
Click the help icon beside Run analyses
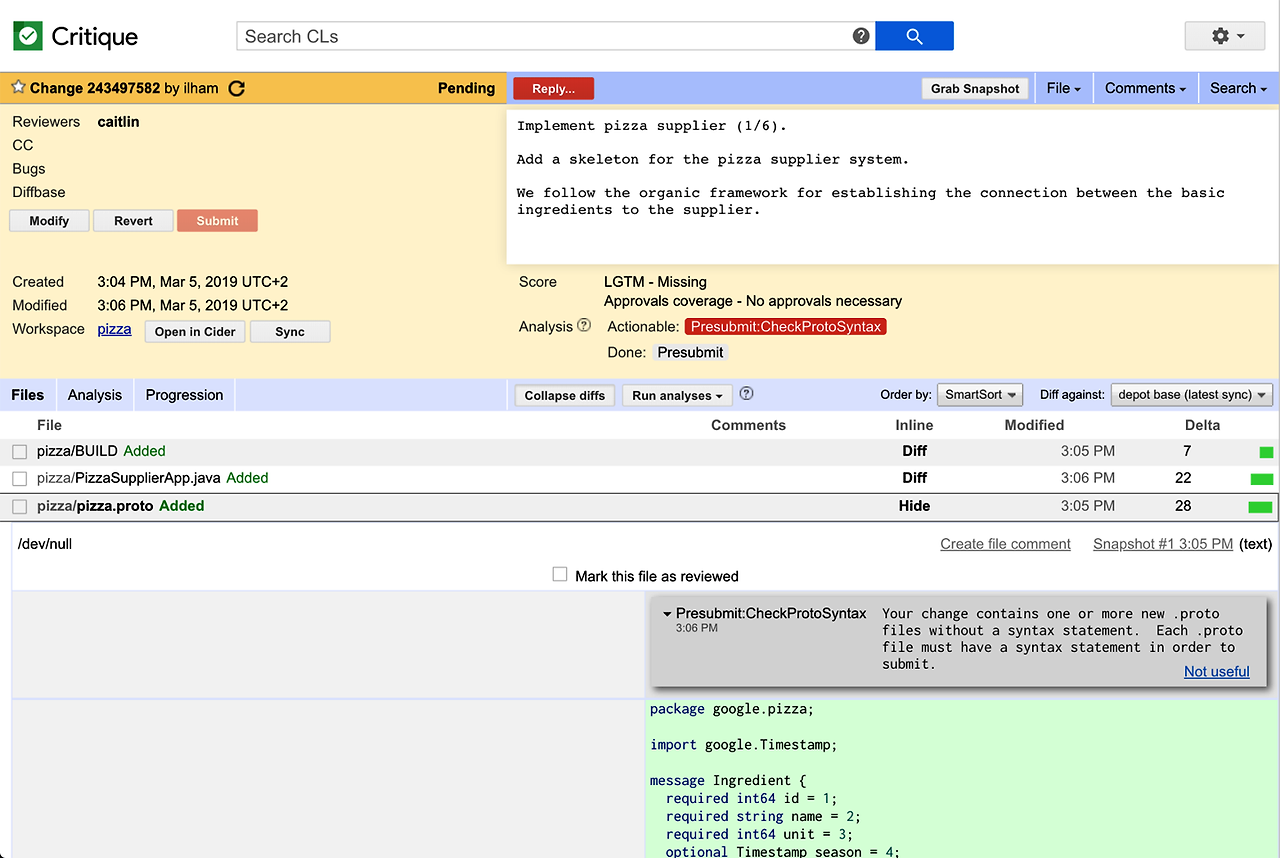click(746, 394)
